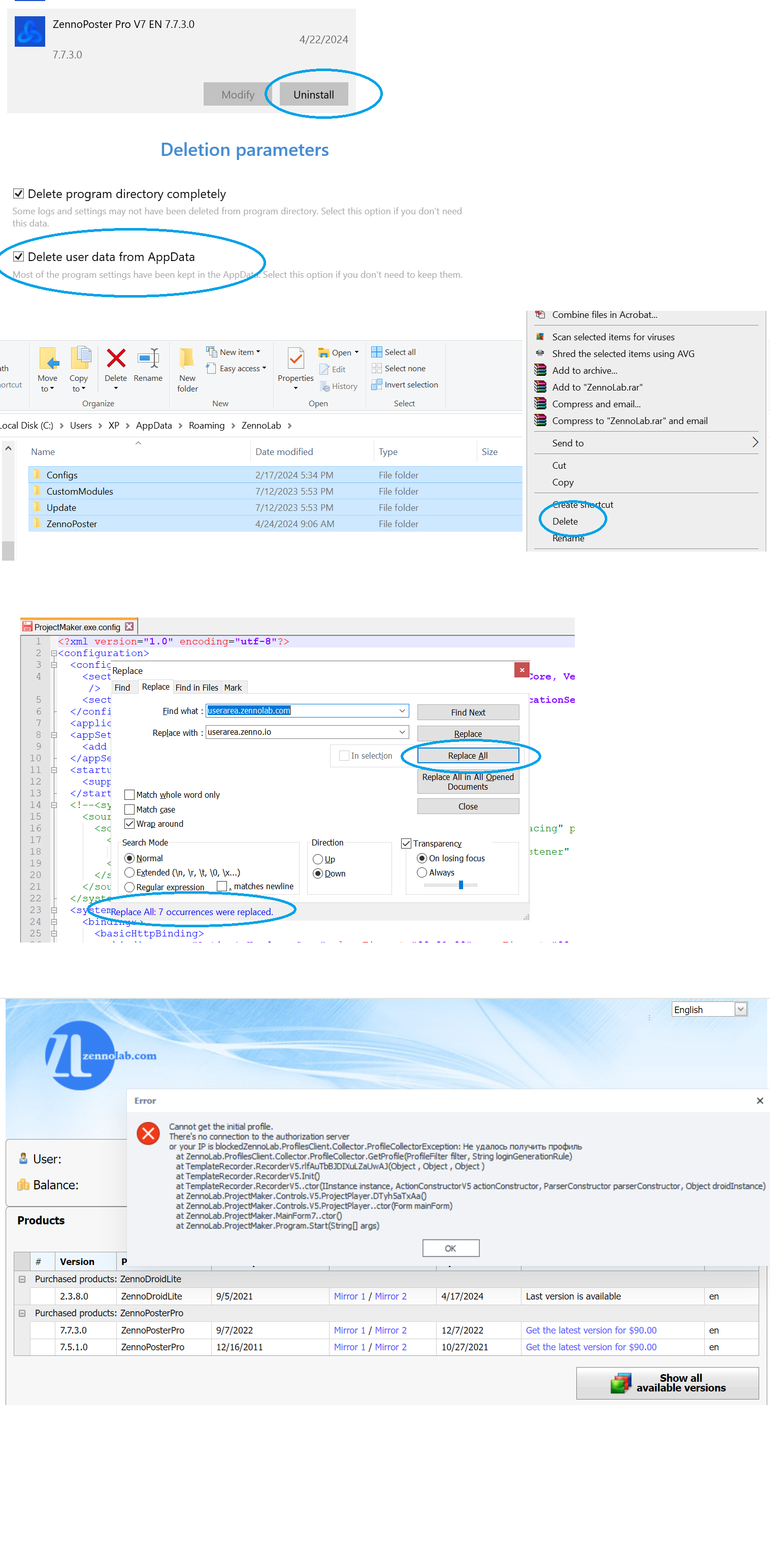Image resolution: width=784 pixels, height=1558 pixels.
Task: Click the Properties icon in ribbon
Action: [x=295, y=358]
